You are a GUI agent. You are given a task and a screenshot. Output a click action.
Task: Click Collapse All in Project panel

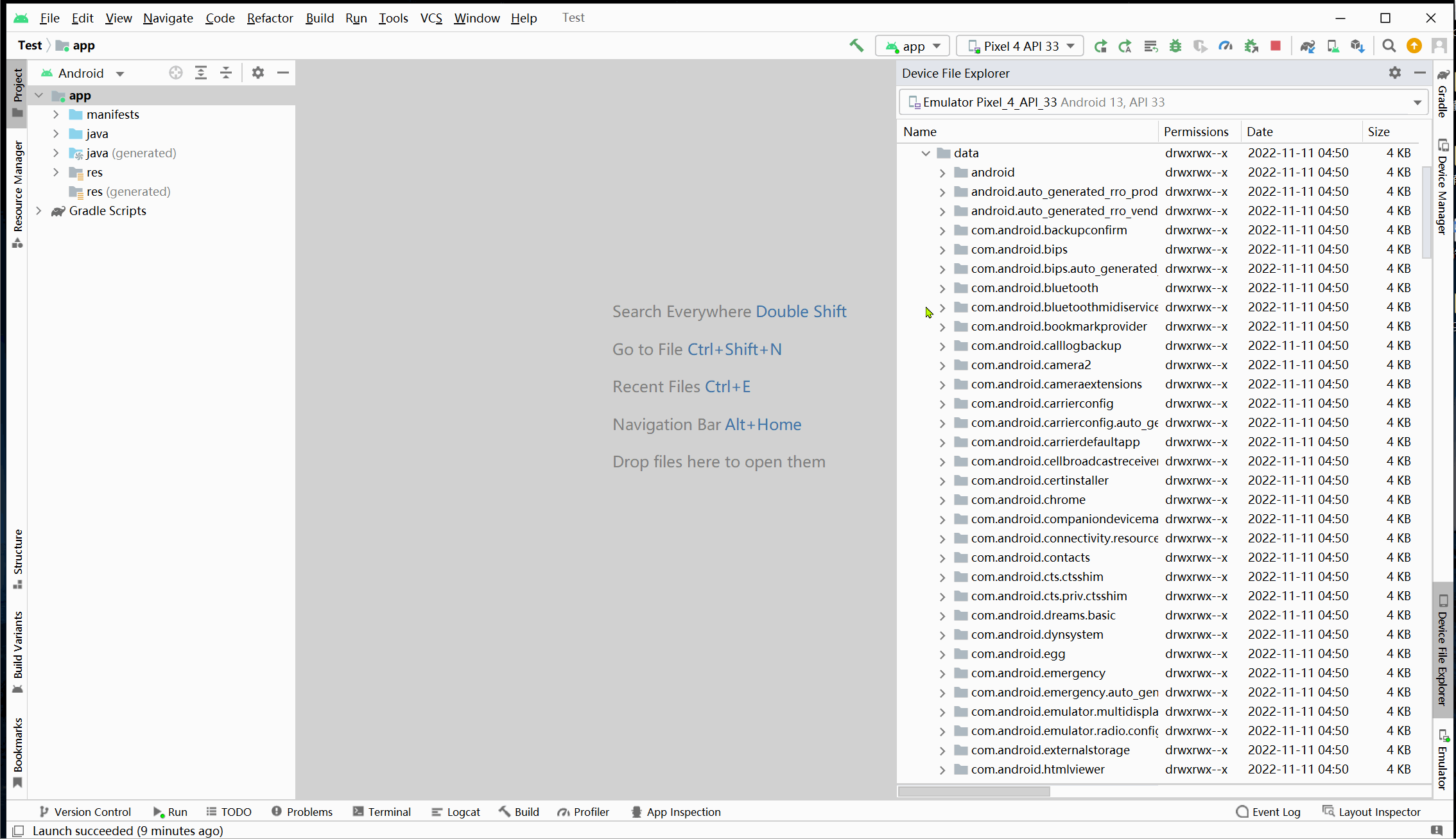point(226,73)
